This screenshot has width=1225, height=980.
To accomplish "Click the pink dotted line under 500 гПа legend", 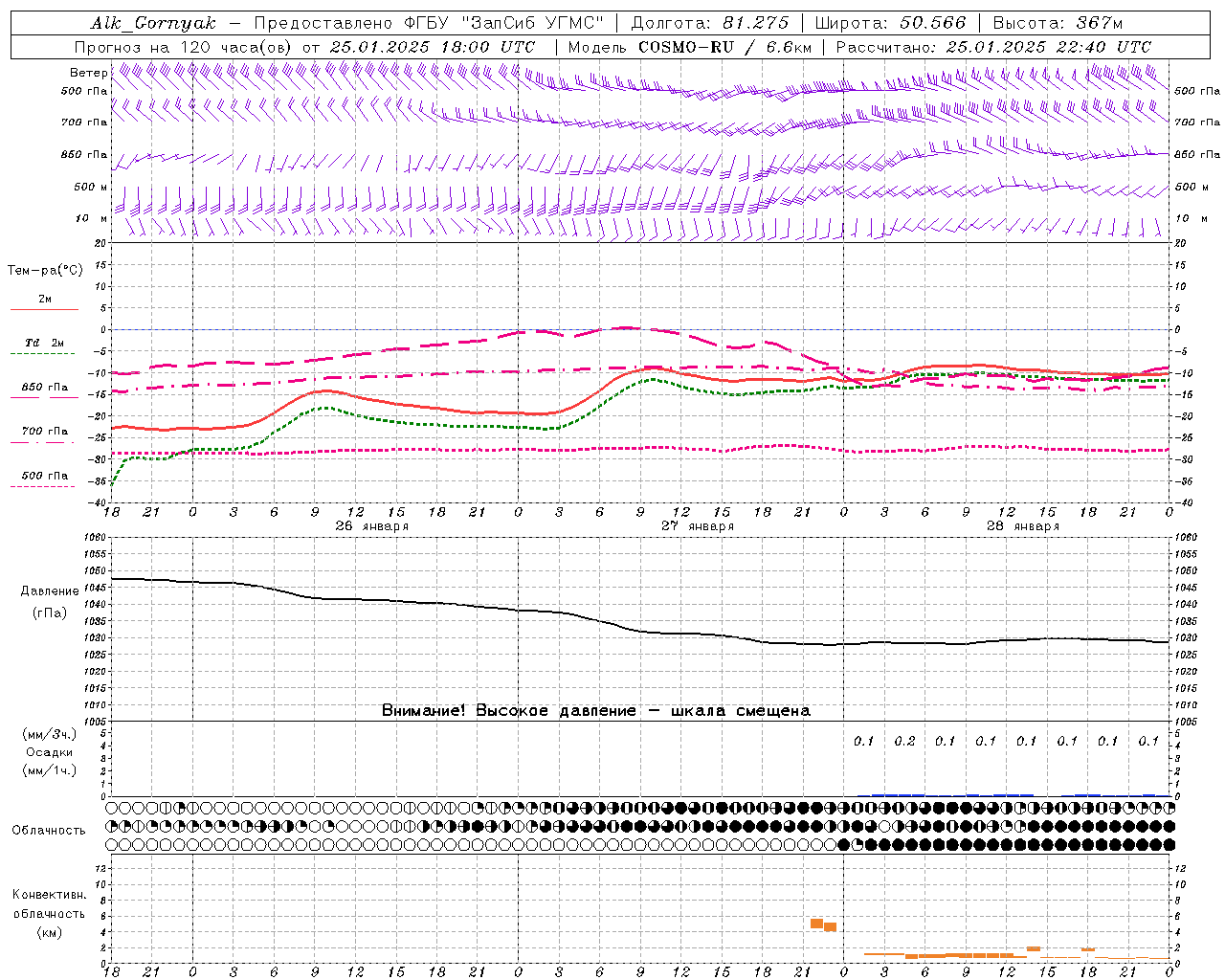I will tap(43, 486).
